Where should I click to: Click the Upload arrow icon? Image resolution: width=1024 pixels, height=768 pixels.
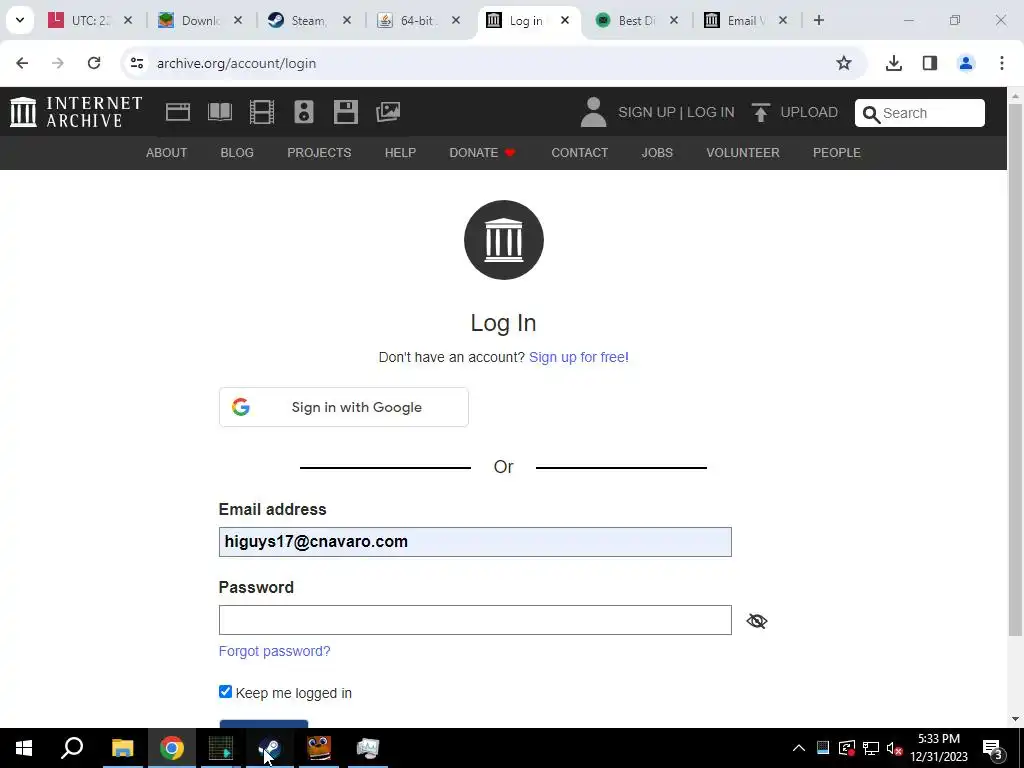pos(760,112)
